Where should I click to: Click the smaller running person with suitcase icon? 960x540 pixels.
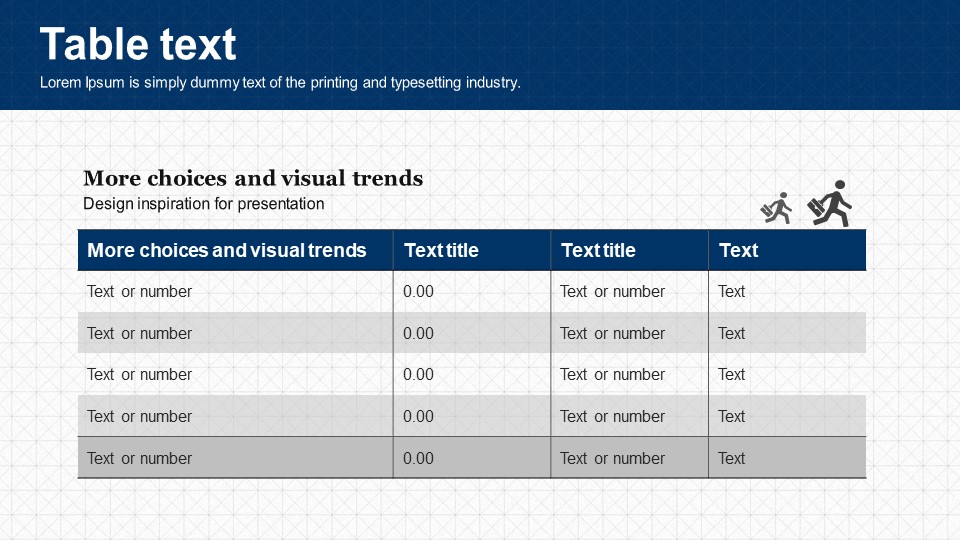[776, 208]
